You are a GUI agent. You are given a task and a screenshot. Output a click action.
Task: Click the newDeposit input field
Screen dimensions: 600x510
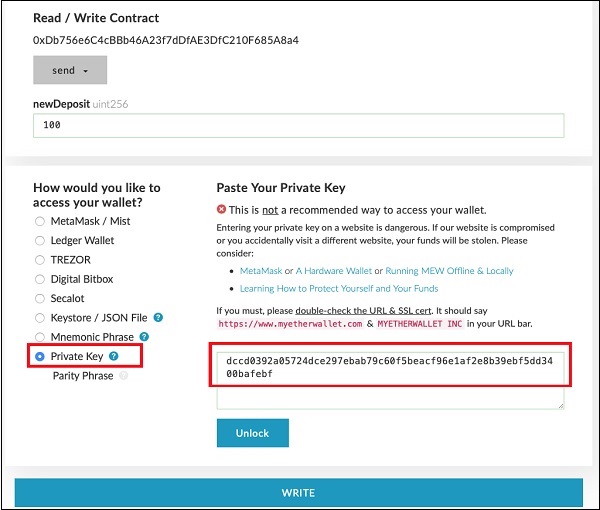pyautogui.click(x=298, y=126)
